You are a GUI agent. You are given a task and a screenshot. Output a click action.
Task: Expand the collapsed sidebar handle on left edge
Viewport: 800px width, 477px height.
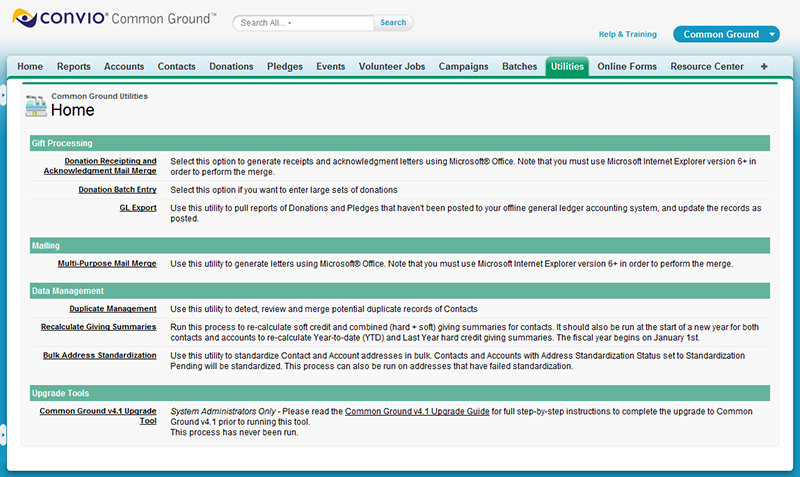(x=3, y=95)
